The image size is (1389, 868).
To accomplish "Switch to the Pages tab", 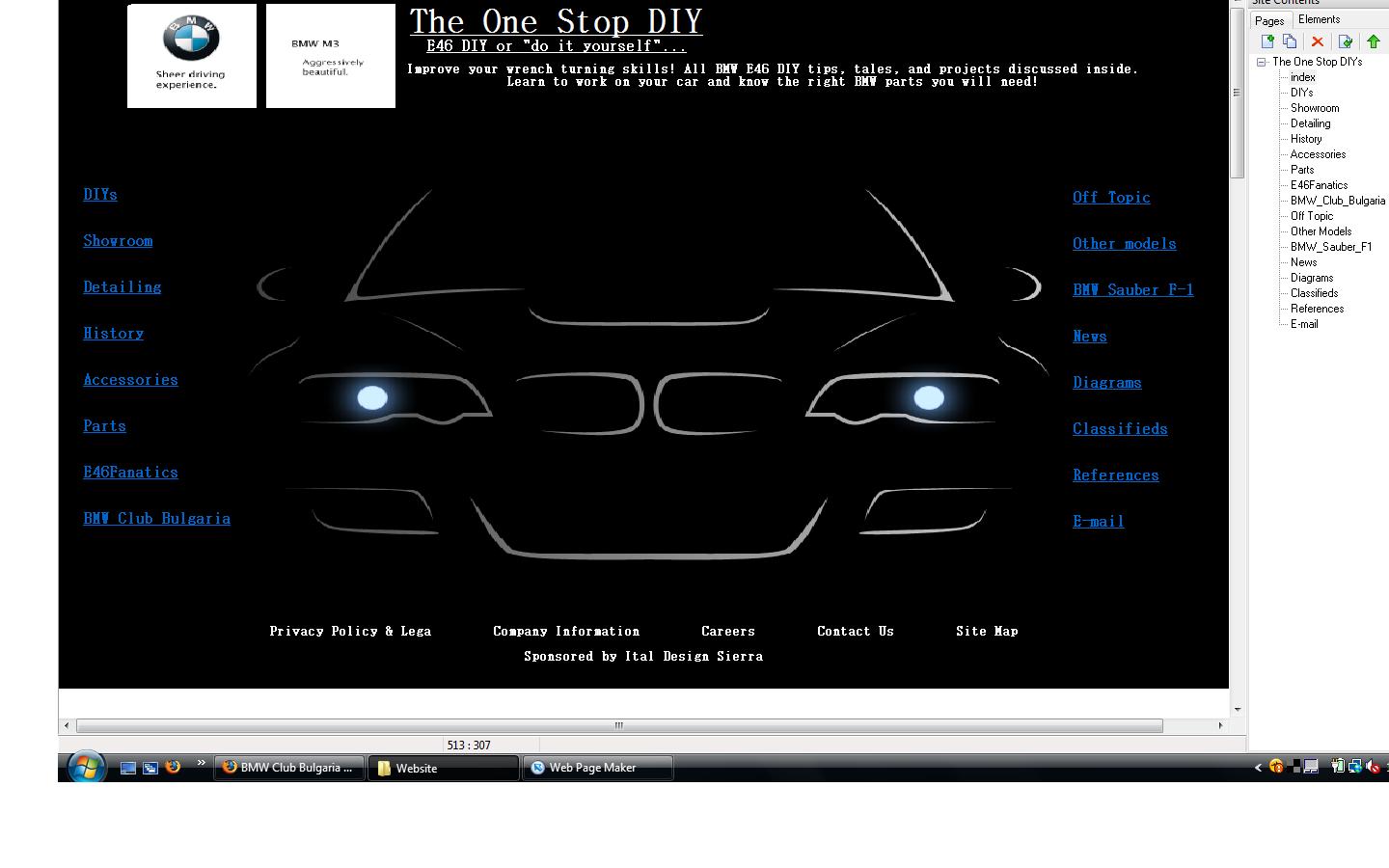I will click(x=1269, y=20).
